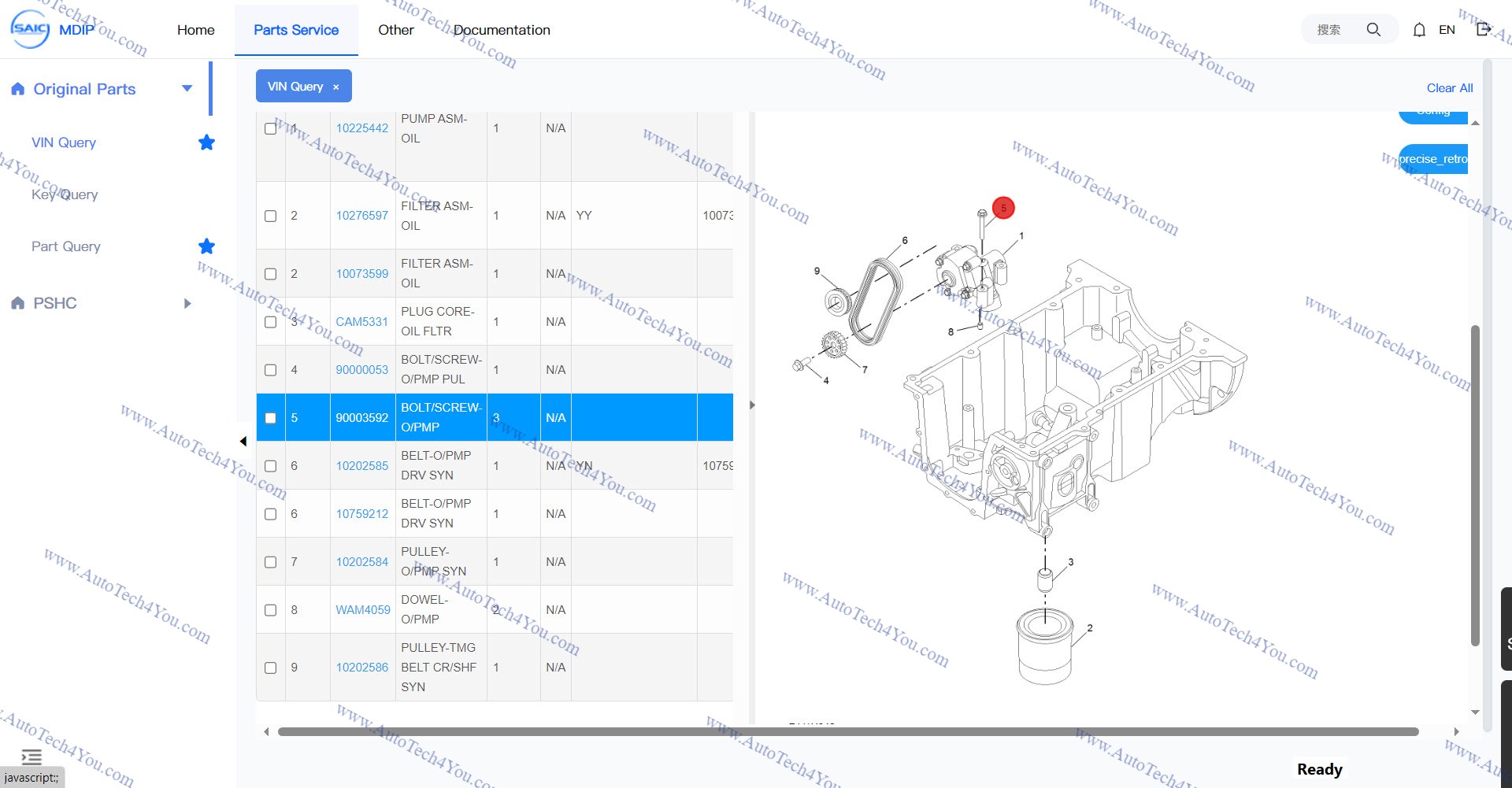Uncheck the highlighted BOLT/SCREW-O/PMP row checkbox

pyautogui.click(x=270, y=418)
